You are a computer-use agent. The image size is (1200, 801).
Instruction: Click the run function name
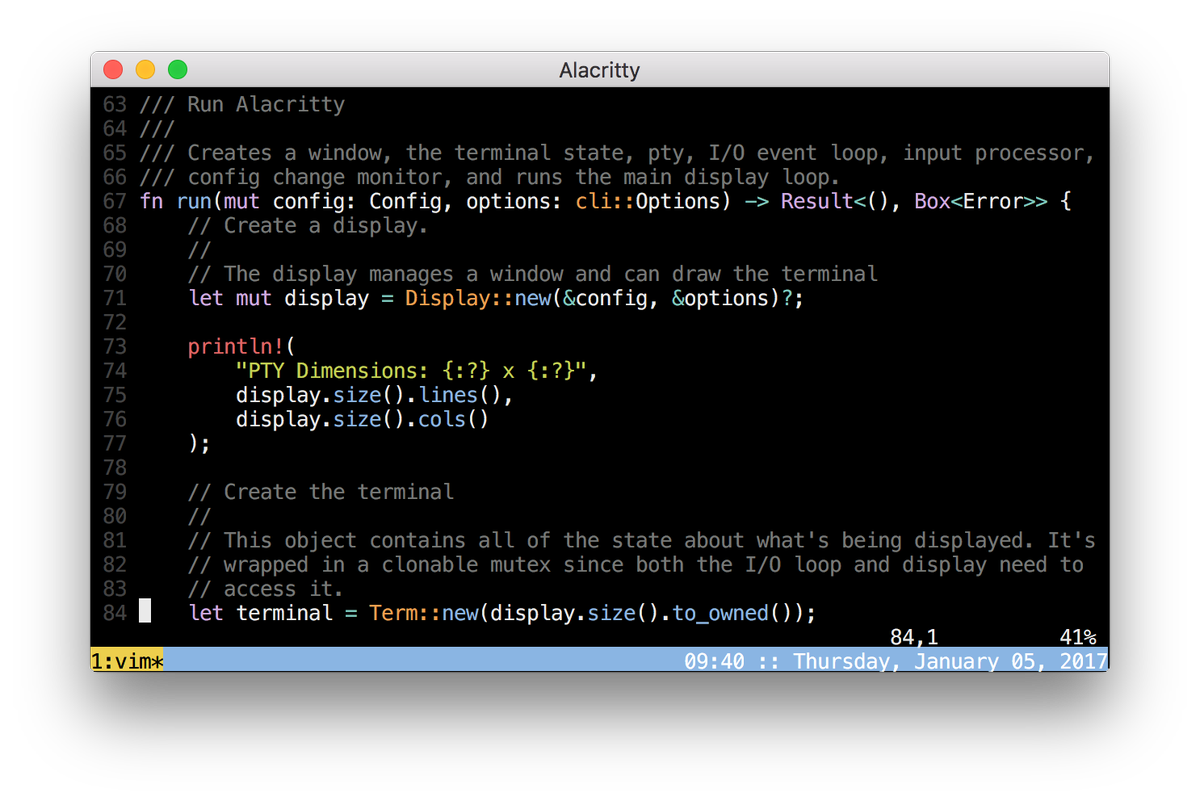pos(194,201)
